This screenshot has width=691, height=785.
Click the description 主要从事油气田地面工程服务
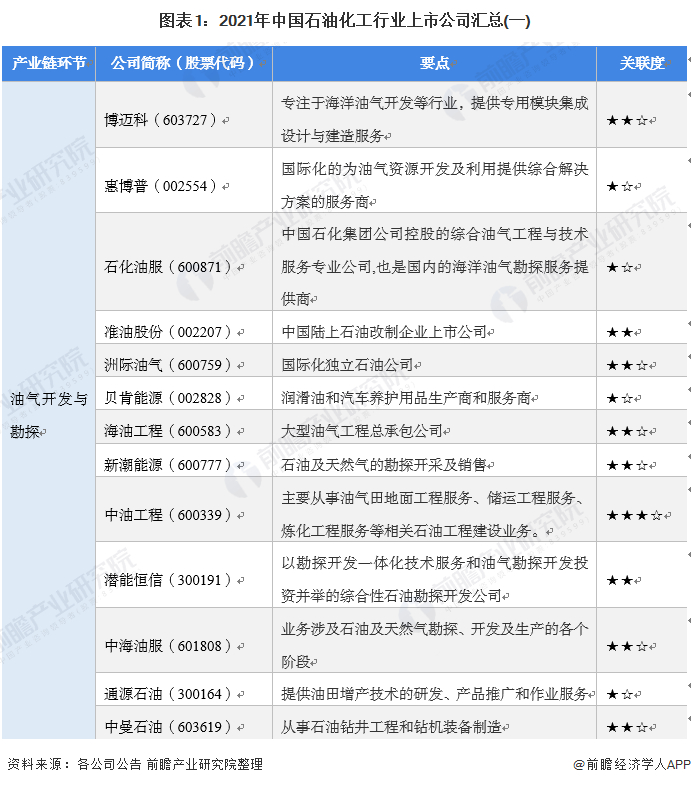[432, 514]
